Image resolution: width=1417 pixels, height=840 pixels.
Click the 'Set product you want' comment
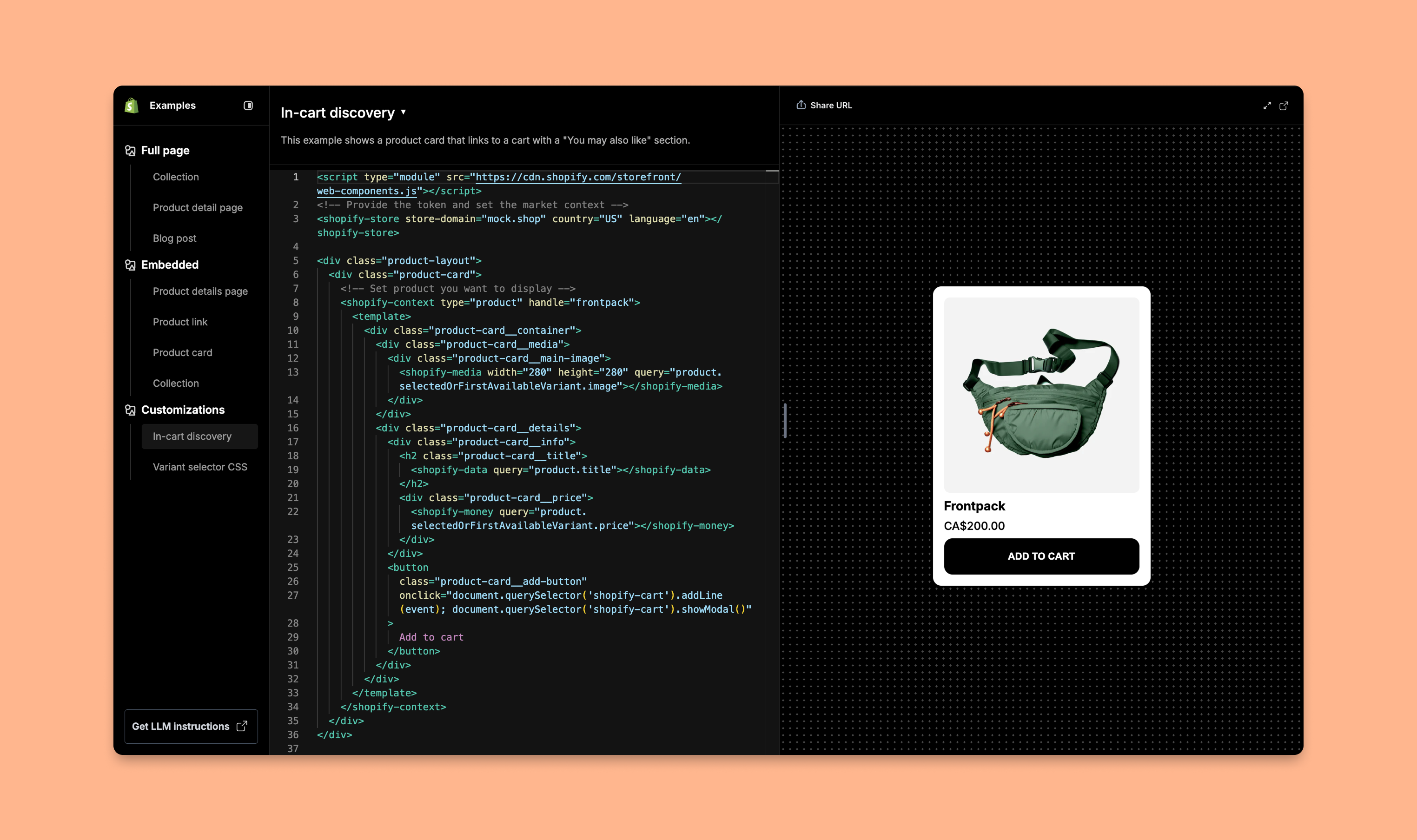pos(458,289)
